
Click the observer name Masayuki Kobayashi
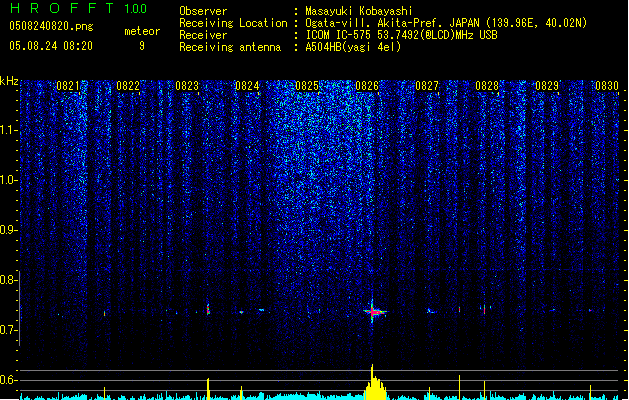click(359, 11)
